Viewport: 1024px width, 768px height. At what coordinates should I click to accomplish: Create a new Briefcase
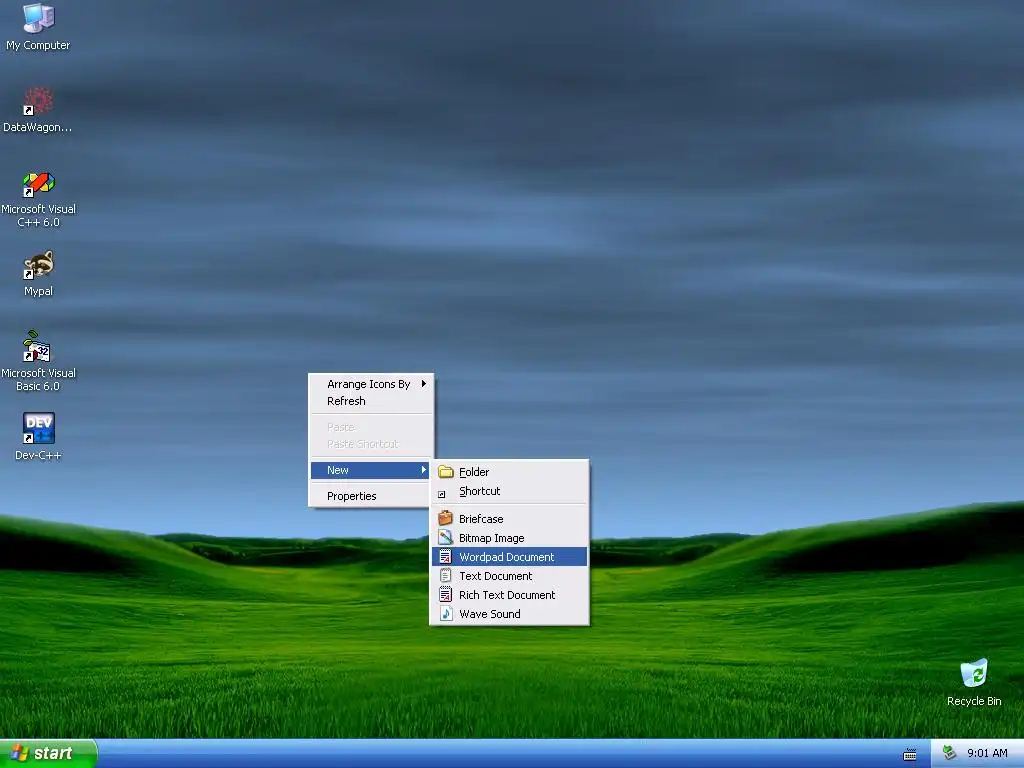pyautogui.click(x=509, y=519)
